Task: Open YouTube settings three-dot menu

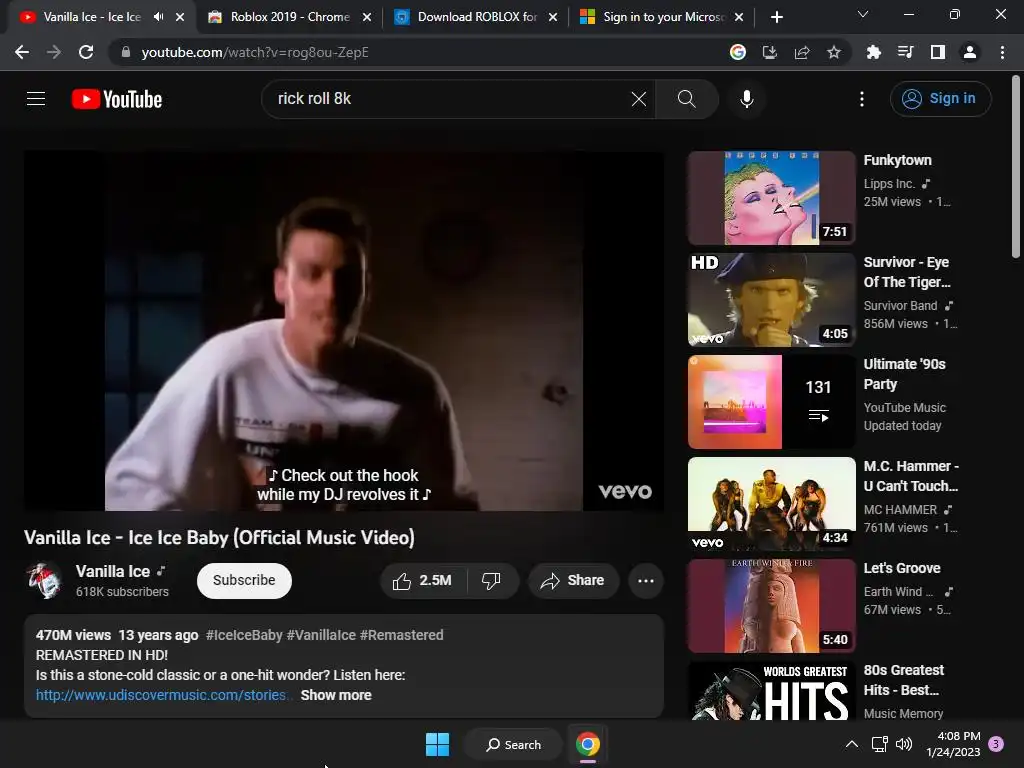Action: click(x=861, y=99)
